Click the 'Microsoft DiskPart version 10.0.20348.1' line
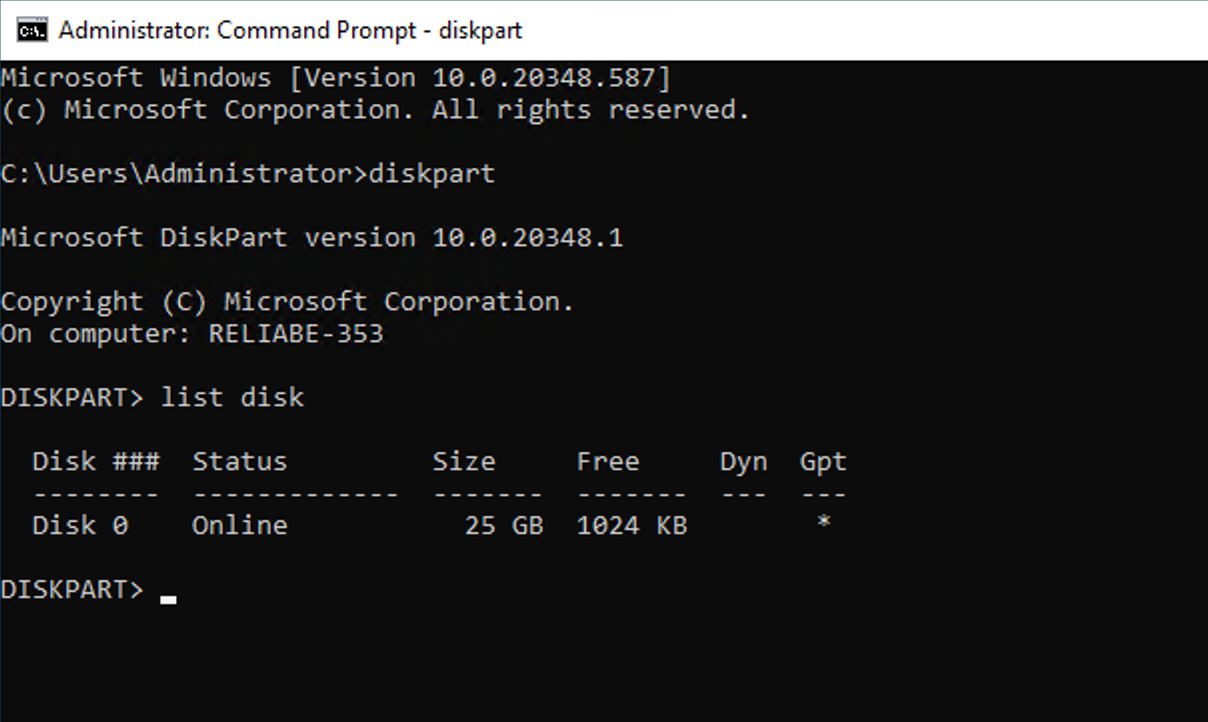 tap(312, 238)
